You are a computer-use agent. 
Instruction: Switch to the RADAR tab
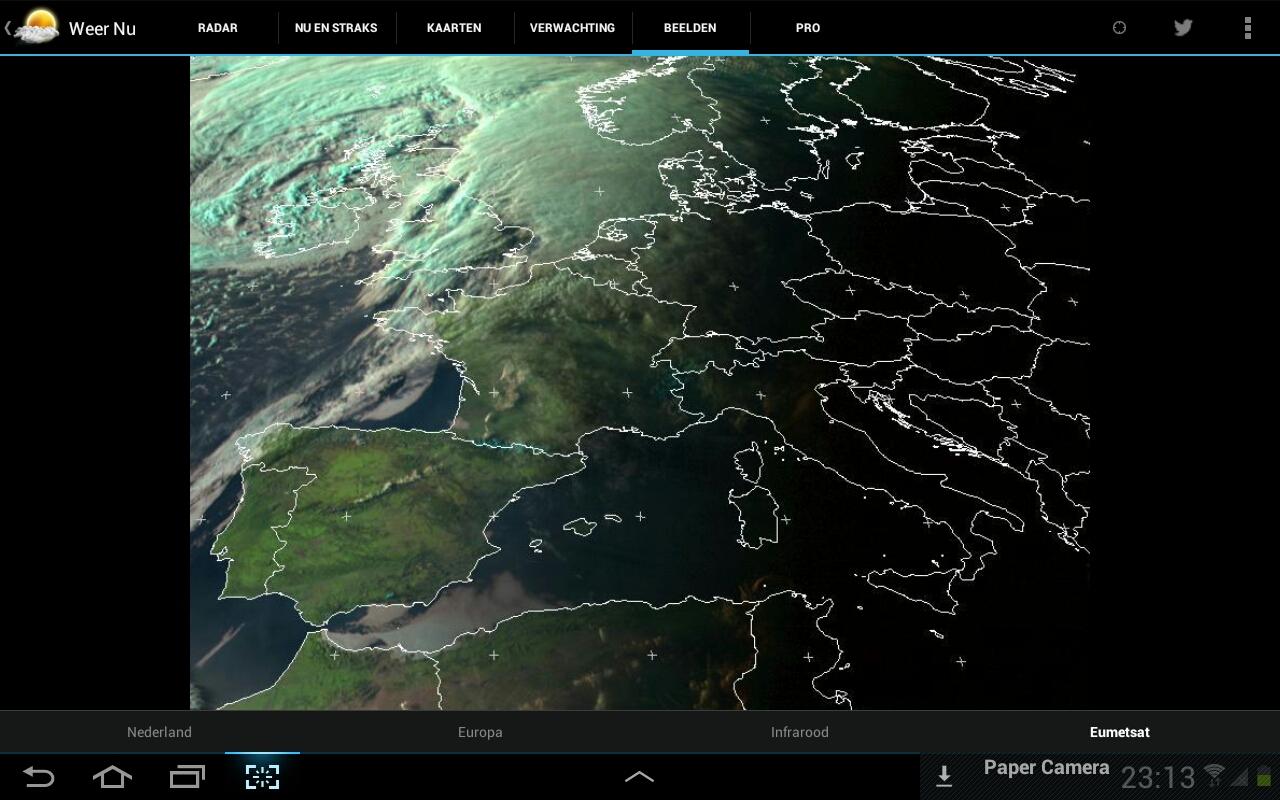(217, 28)
